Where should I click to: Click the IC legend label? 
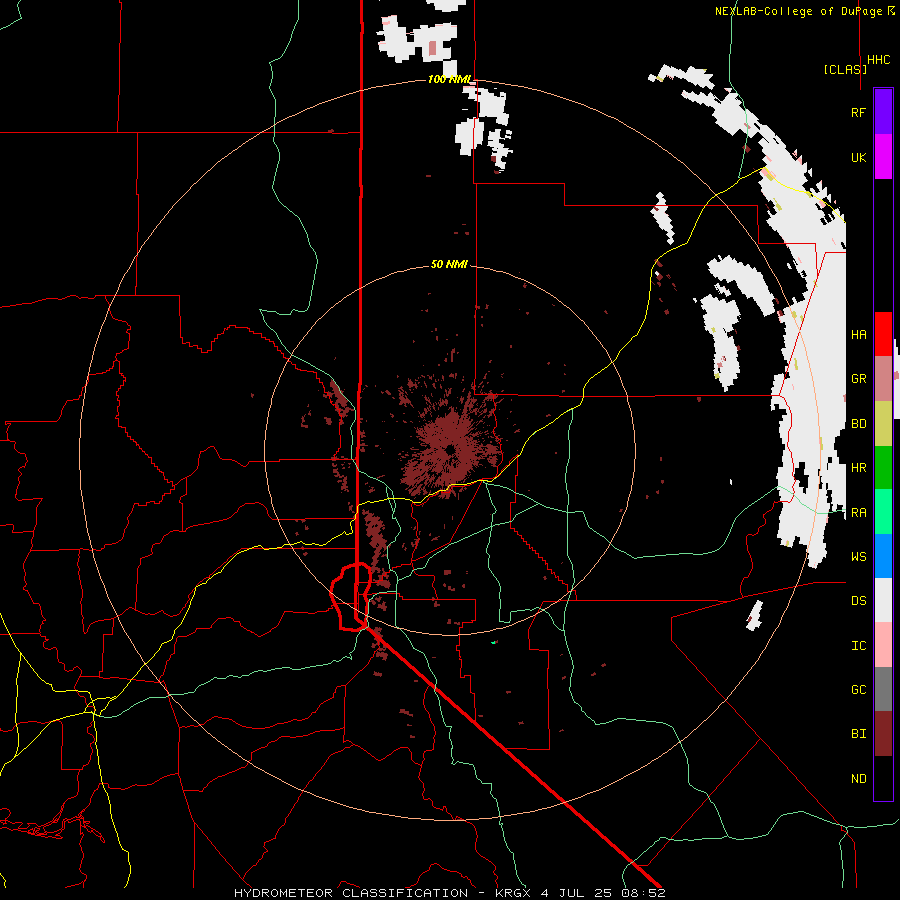click(858, 646)
